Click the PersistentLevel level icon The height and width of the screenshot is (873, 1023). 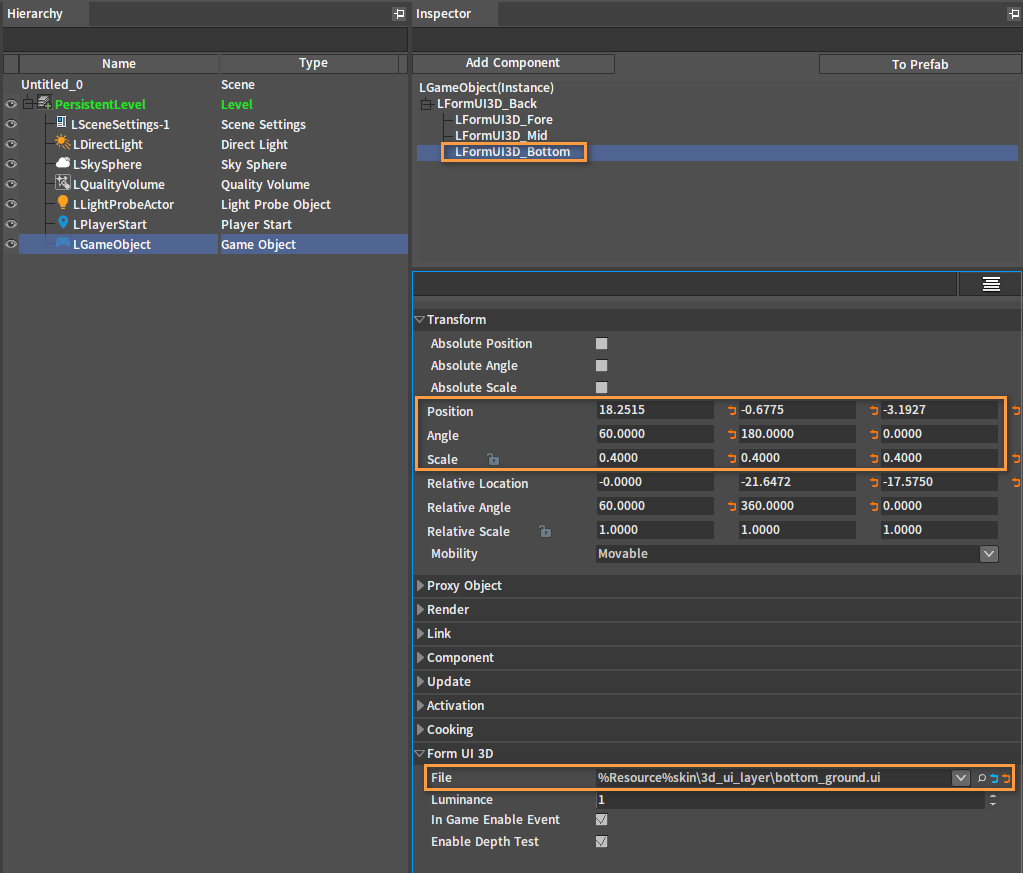(44, 103)
